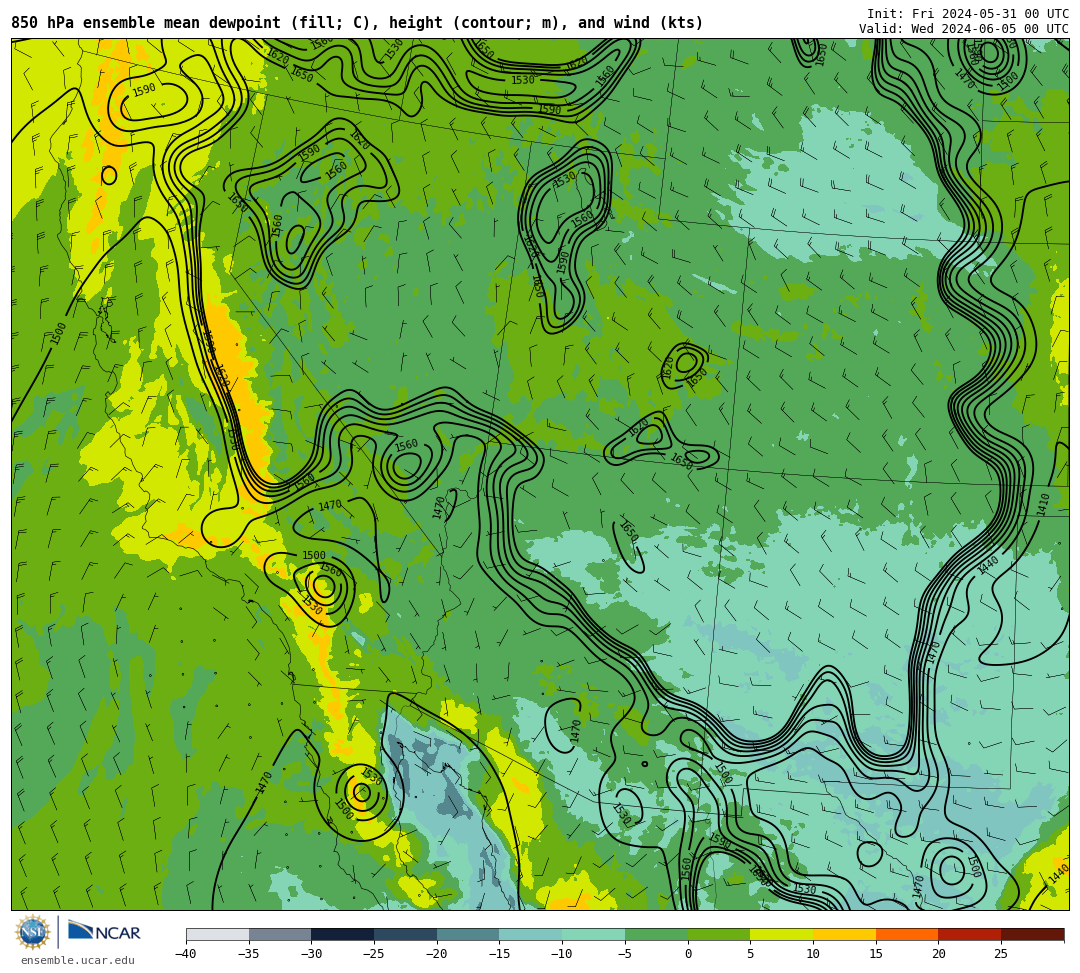Image resolution: width=1080 pixels, height=973 pixels.
Task: Click the dark red 20 to 25 swatch
Action: pos(969,934)
